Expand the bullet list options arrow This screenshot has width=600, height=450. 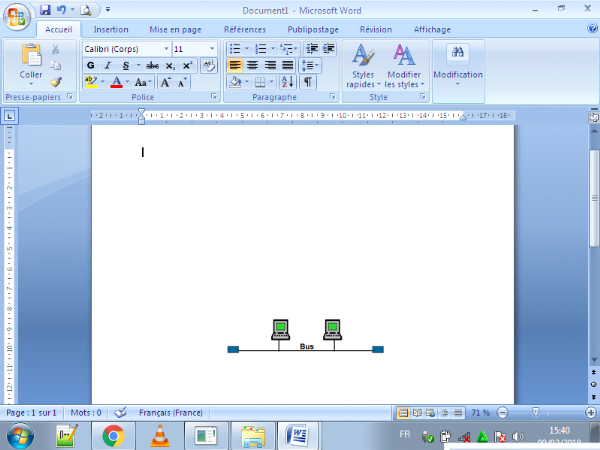(x=246, y=49)
